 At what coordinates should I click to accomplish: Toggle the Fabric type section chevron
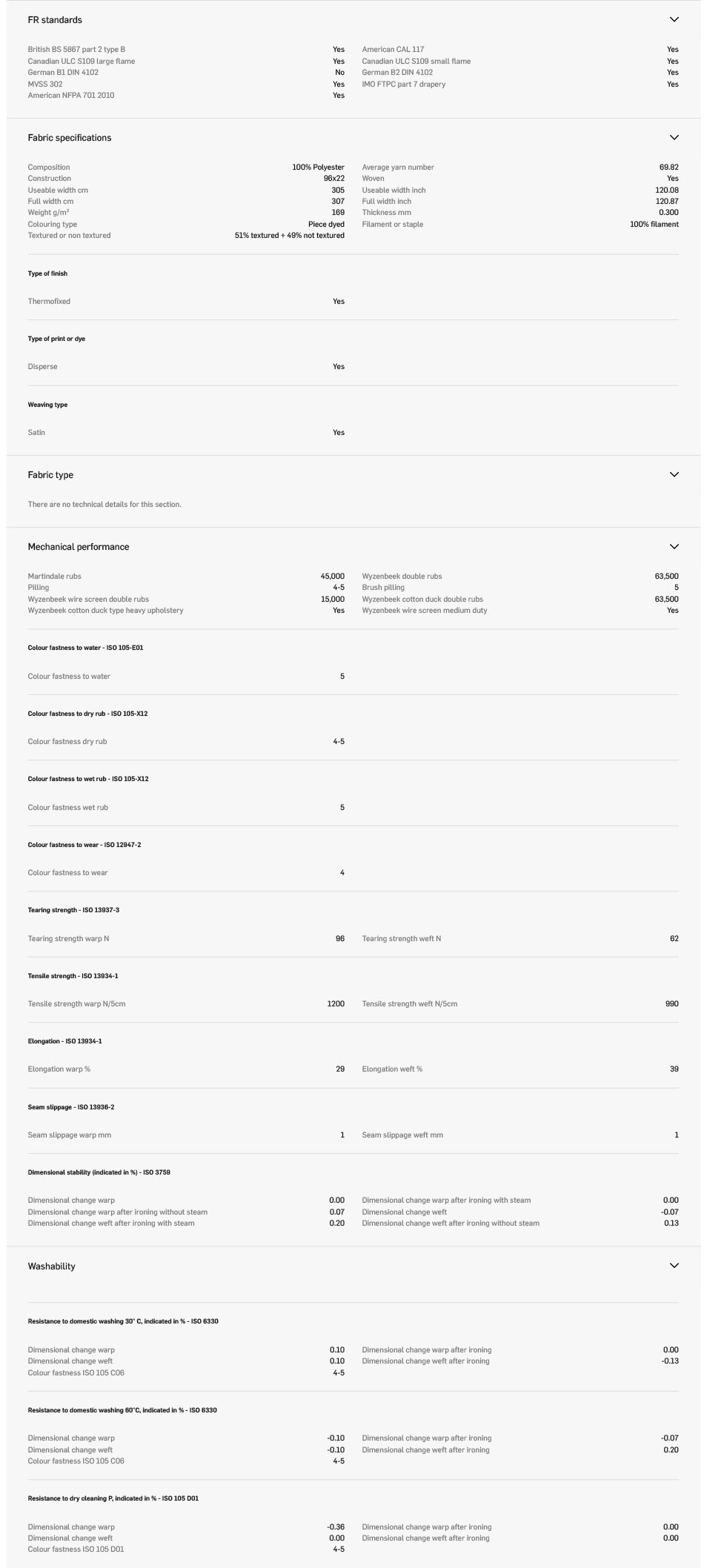click(674, 475)
